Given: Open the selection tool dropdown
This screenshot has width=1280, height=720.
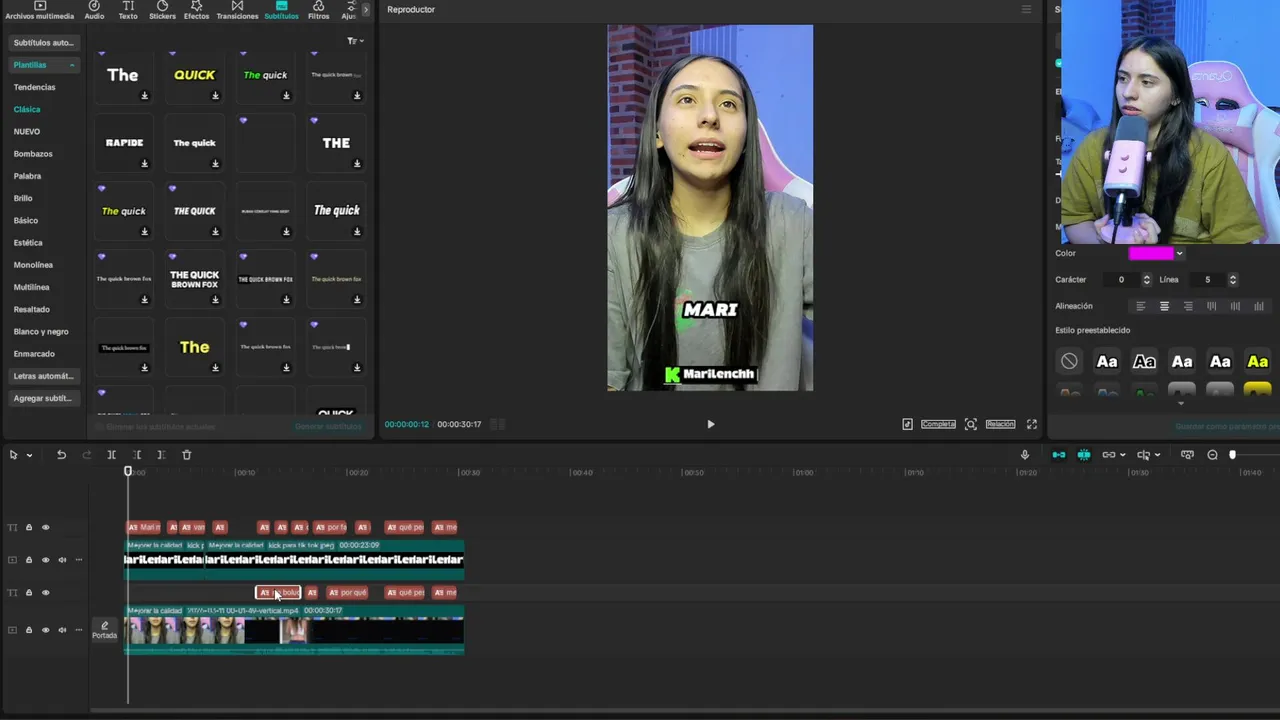Looking at the screenshot, I should click(x=29, y=455).
